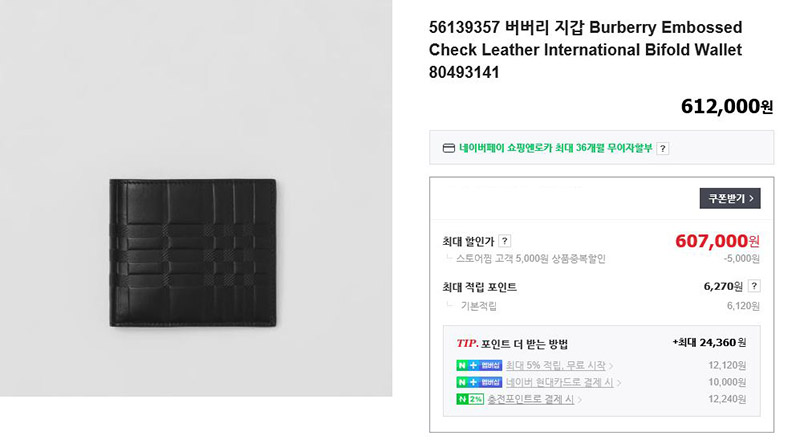This screenshot has width=800, height=440.
Task: Click the 쿠폰받기 coupon button
Action: pyautogui.click(x=730, y=198)
